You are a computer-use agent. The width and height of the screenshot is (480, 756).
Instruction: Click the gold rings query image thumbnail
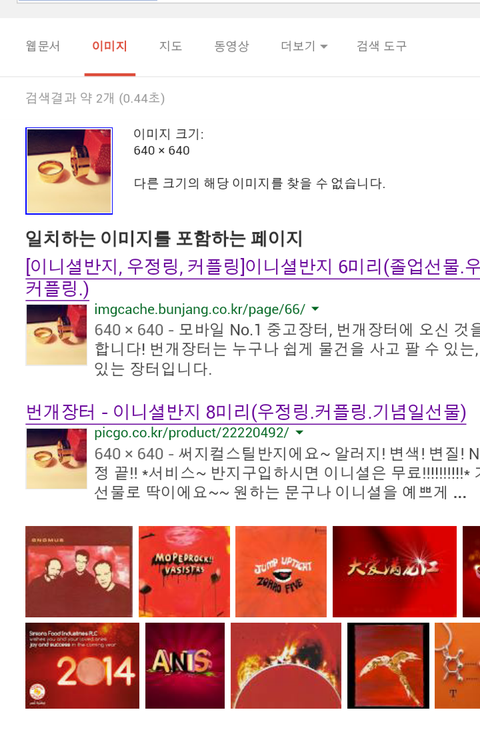(69, 171)
